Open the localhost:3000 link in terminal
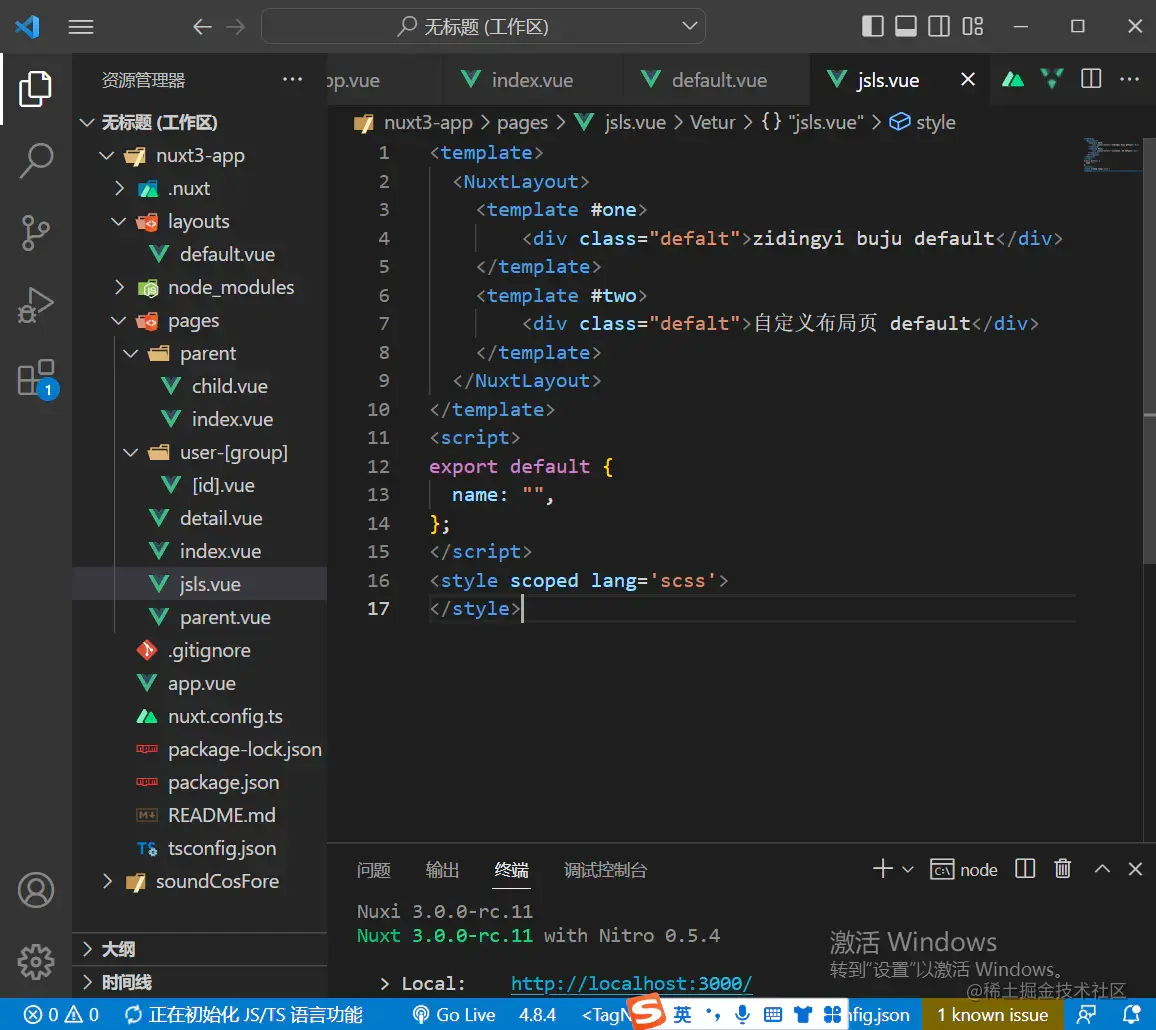Screen dimensions: 1156x1030 coord(631,984)
